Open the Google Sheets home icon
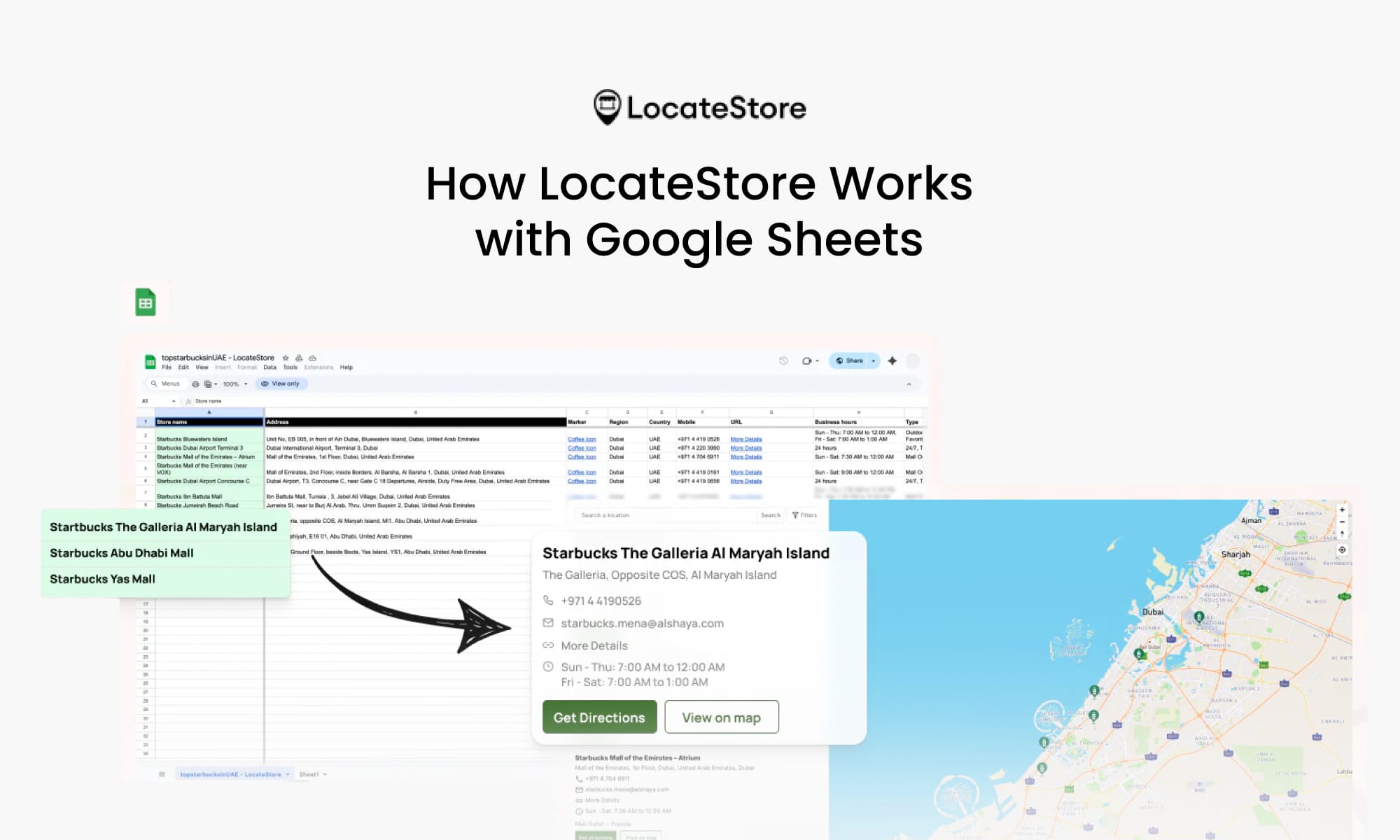 click(150, 362)
